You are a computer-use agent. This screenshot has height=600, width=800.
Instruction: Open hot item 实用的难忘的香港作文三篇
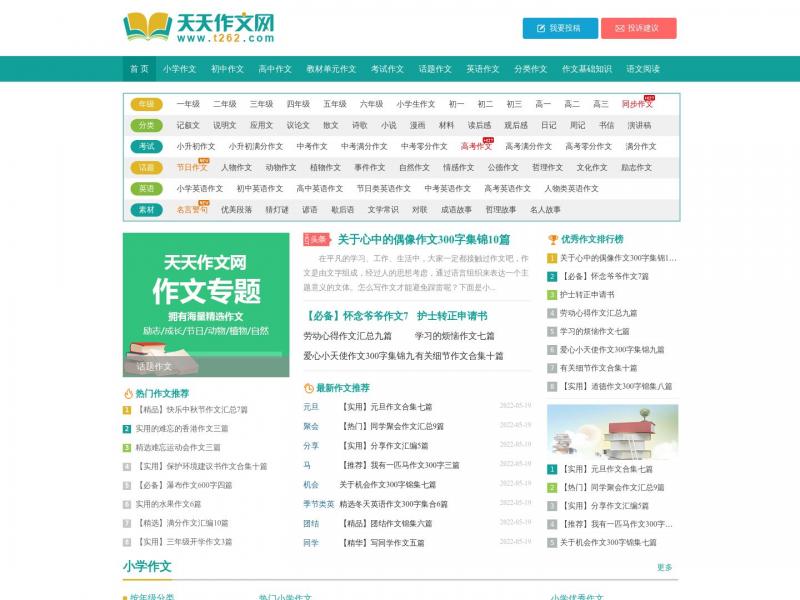pyautogui.click(x=182, y=429)
